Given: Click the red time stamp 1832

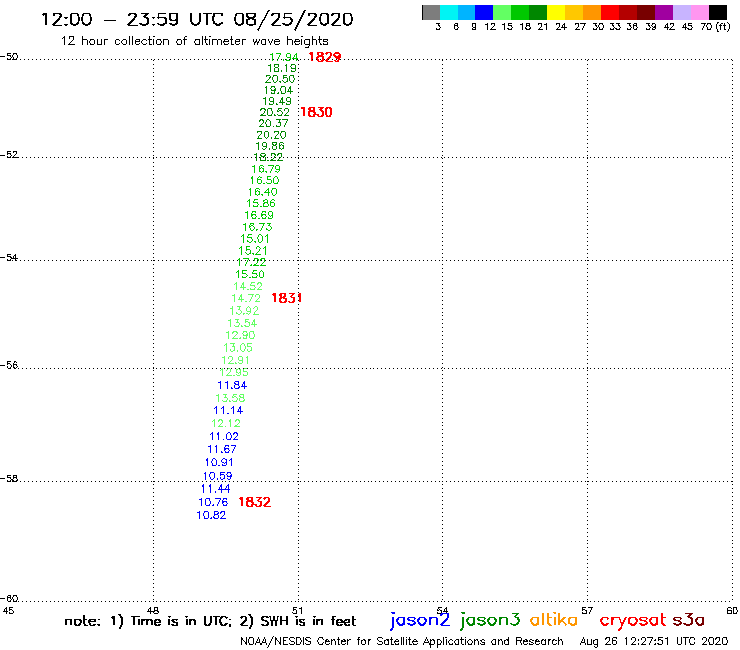Looking at the screenshot, I should [x=255, y=502].
